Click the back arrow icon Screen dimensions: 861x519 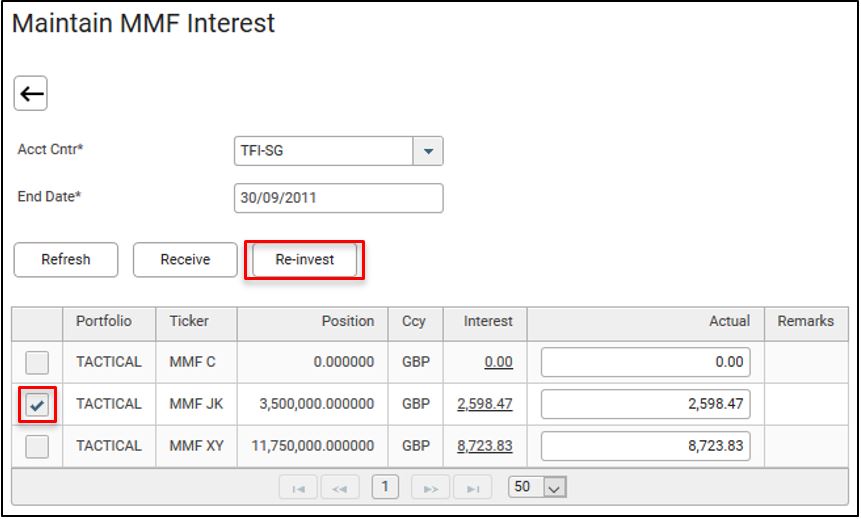point(32,94)
